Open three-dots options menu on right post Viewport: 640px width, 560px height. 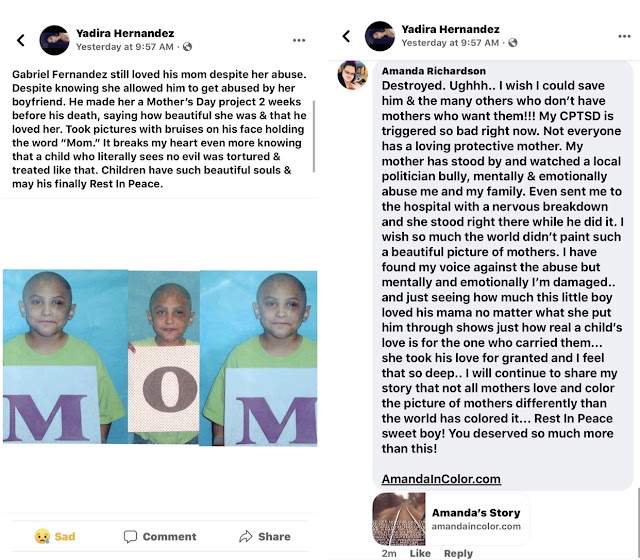624,36
